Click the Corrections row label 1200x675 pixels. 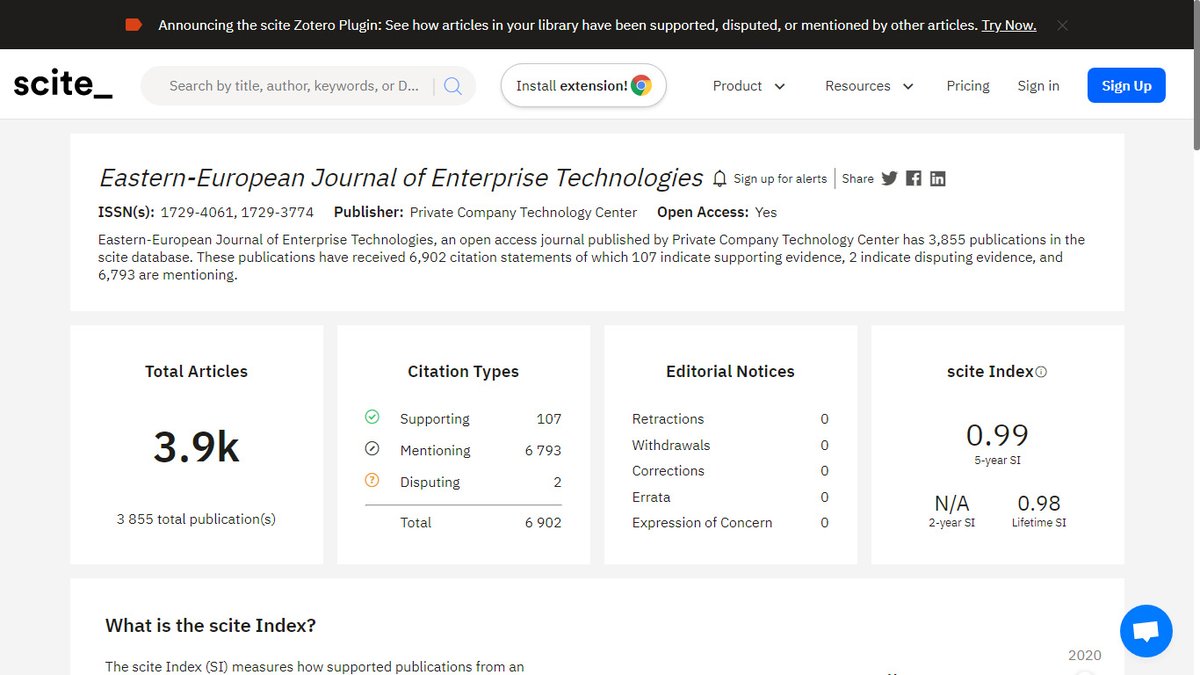(668, 471)
